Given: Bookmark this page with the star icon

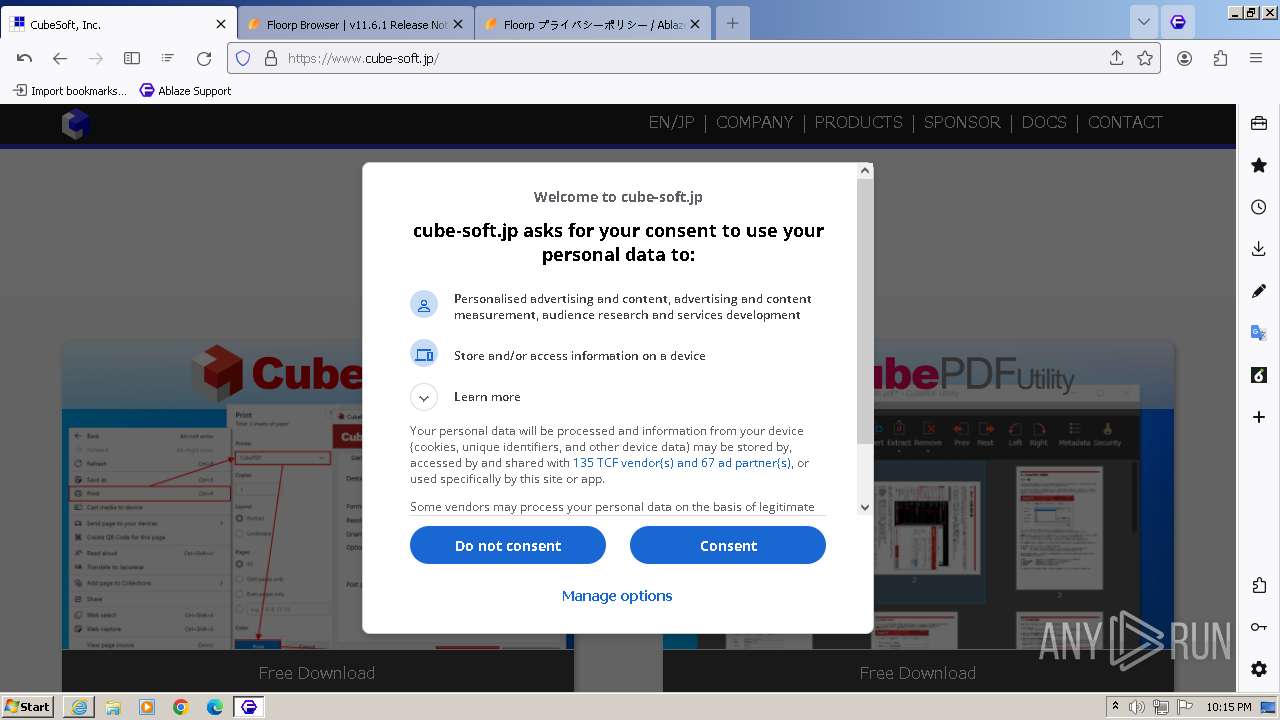Looking at the screenshot, I should [x=1145, y=58].
